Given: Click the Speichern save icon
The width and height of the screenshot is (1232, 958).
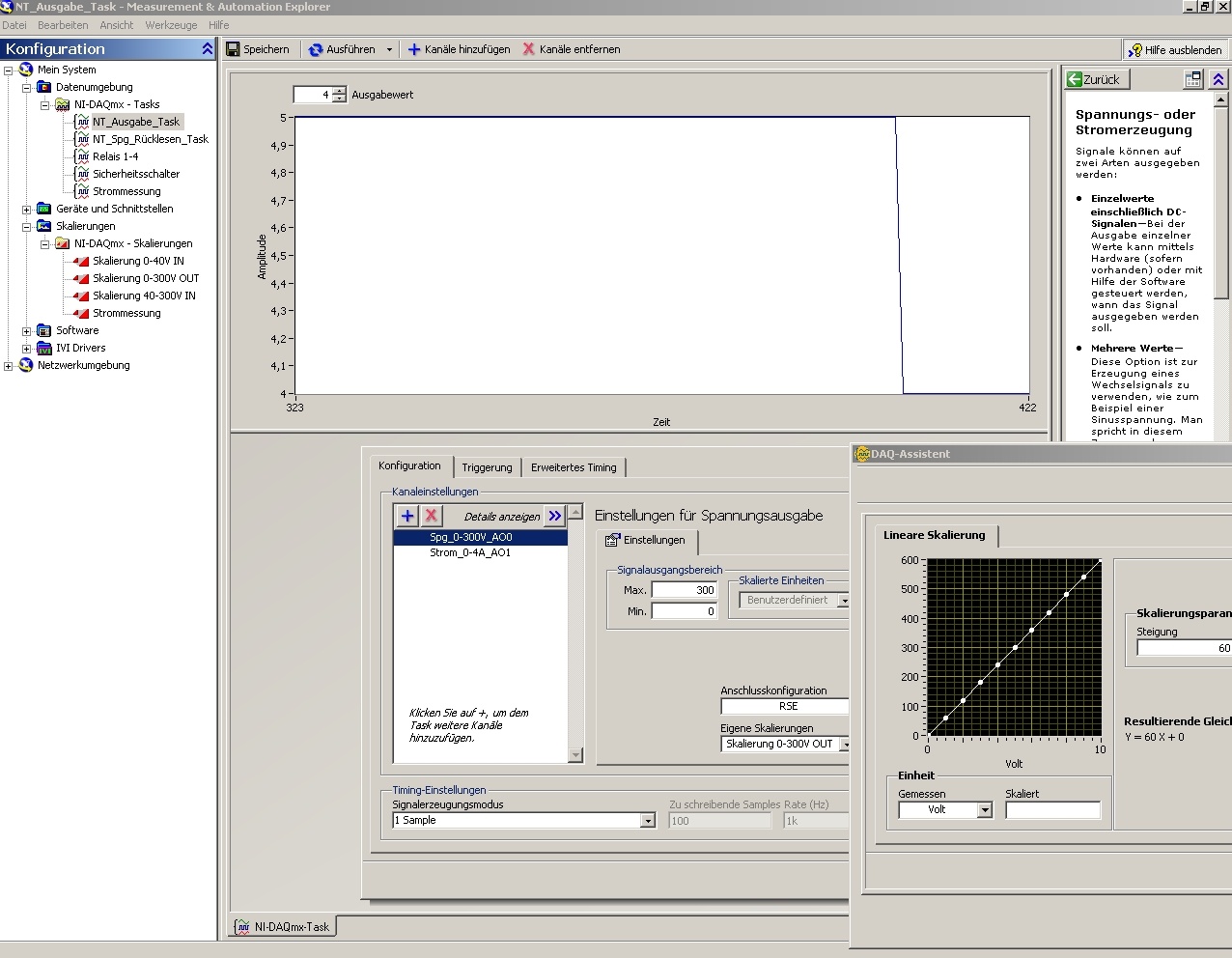Looking at the screenshot, I should (x=234, y=49).
